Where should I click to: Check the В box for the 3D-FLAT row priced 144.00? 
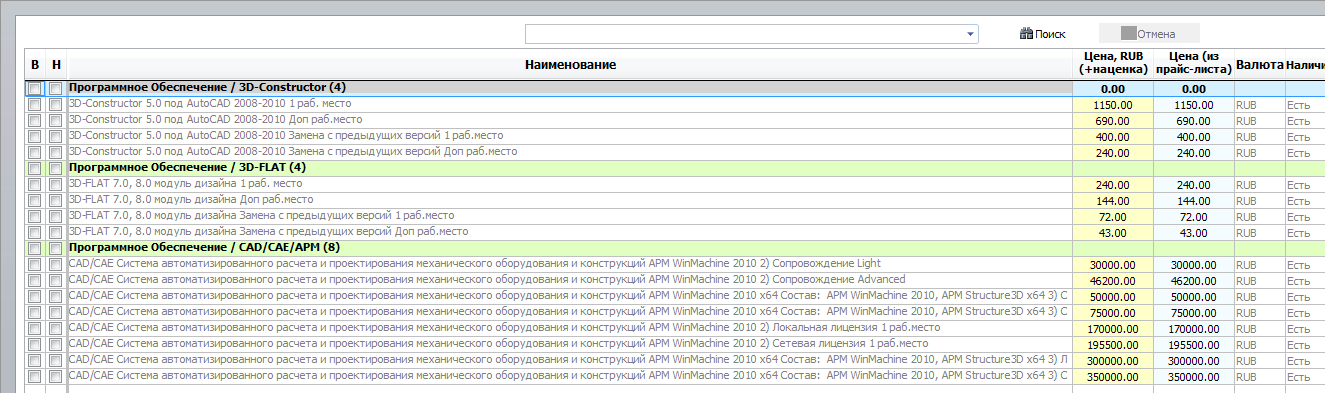[35, 200]
